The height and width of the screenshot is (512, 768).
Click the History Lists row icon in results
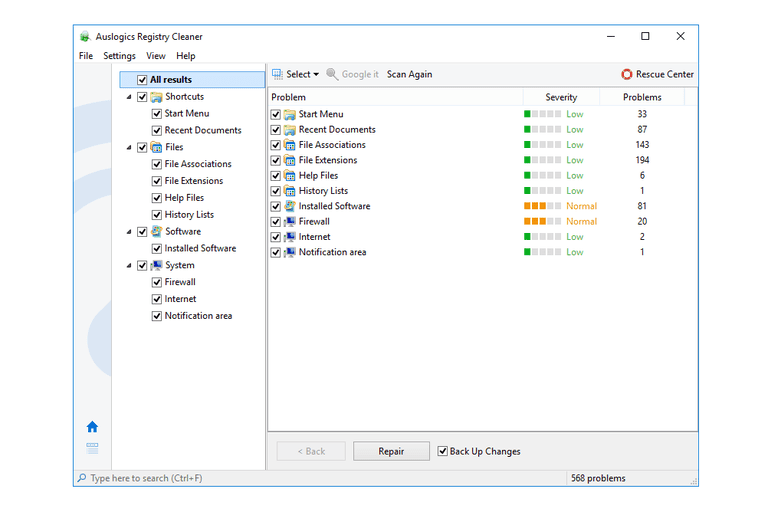[x=290, y=191]
